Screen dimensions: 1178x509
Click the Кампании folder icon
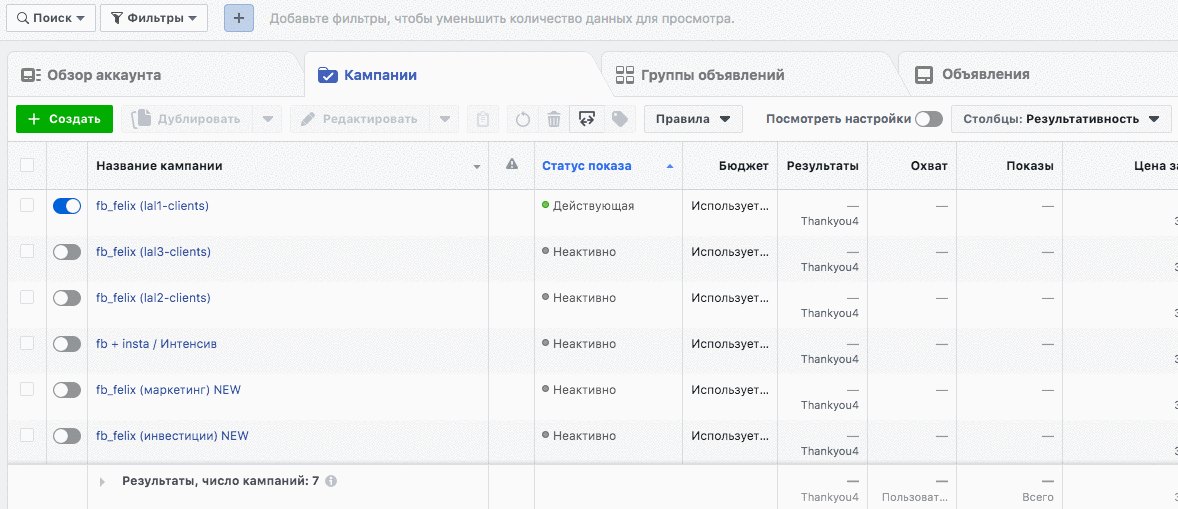point(328,74)
